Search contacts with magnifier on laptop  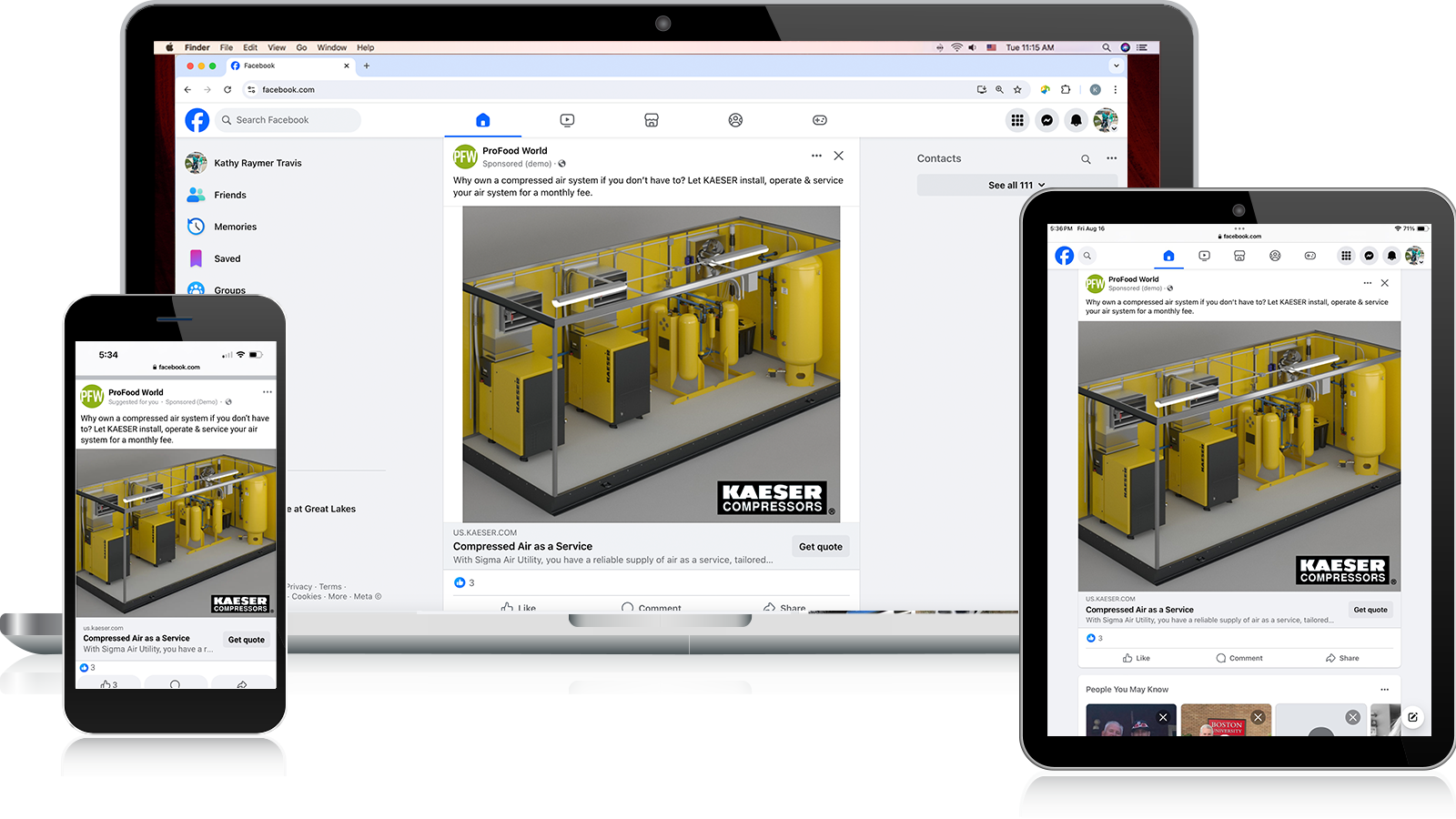coord(1086,158)
